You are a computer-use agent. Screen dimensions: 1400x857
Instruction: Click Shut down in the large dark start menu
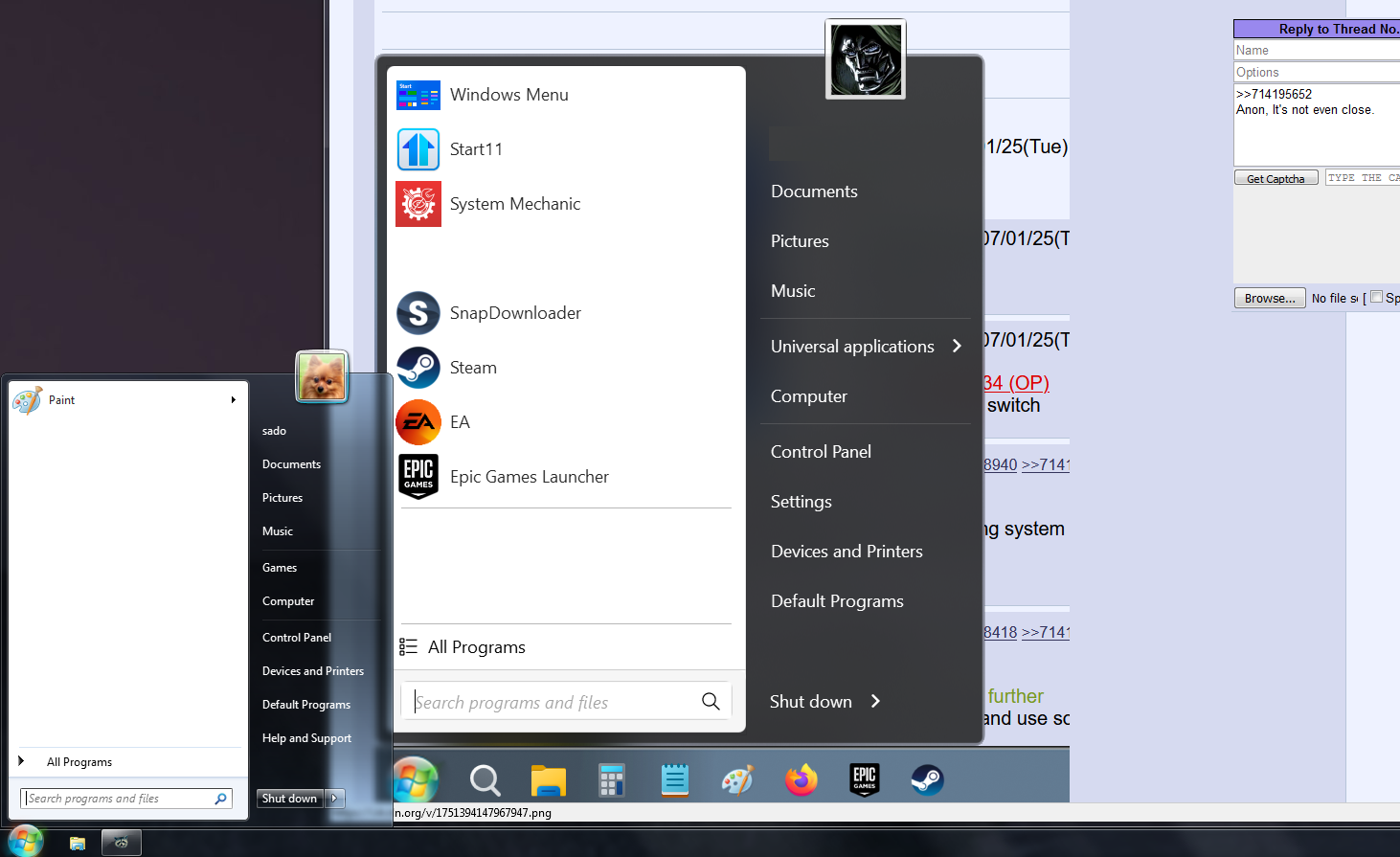click(x=811, y=702)
